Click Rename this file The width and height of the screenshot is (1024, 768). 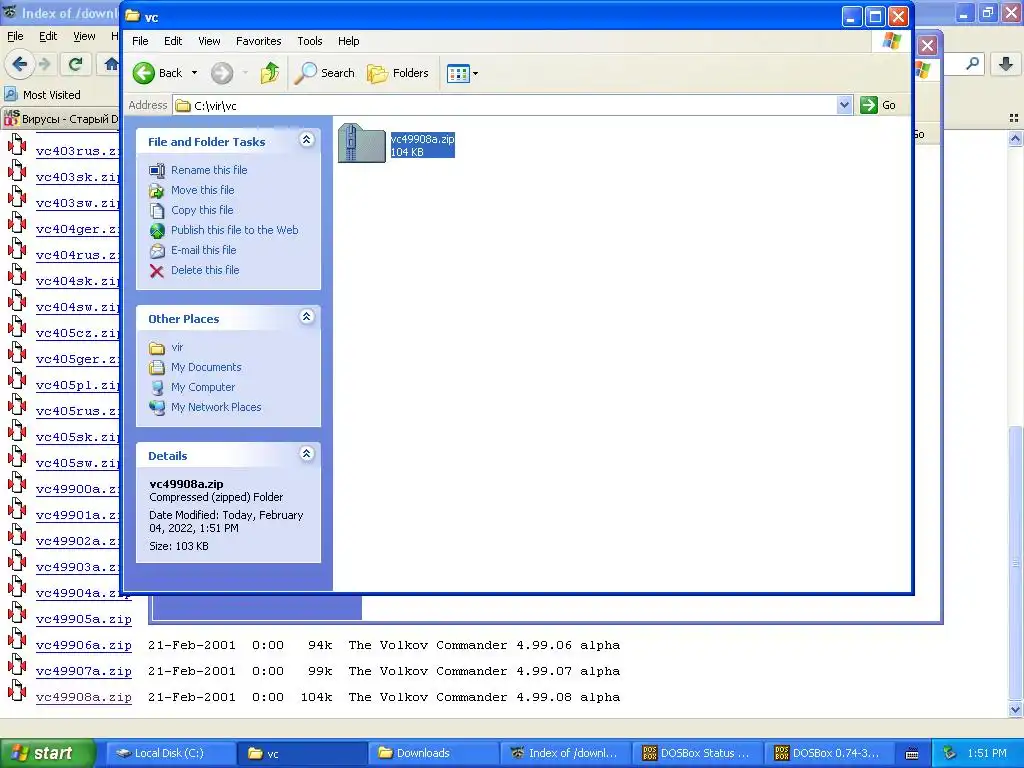[x=209, y=170]
